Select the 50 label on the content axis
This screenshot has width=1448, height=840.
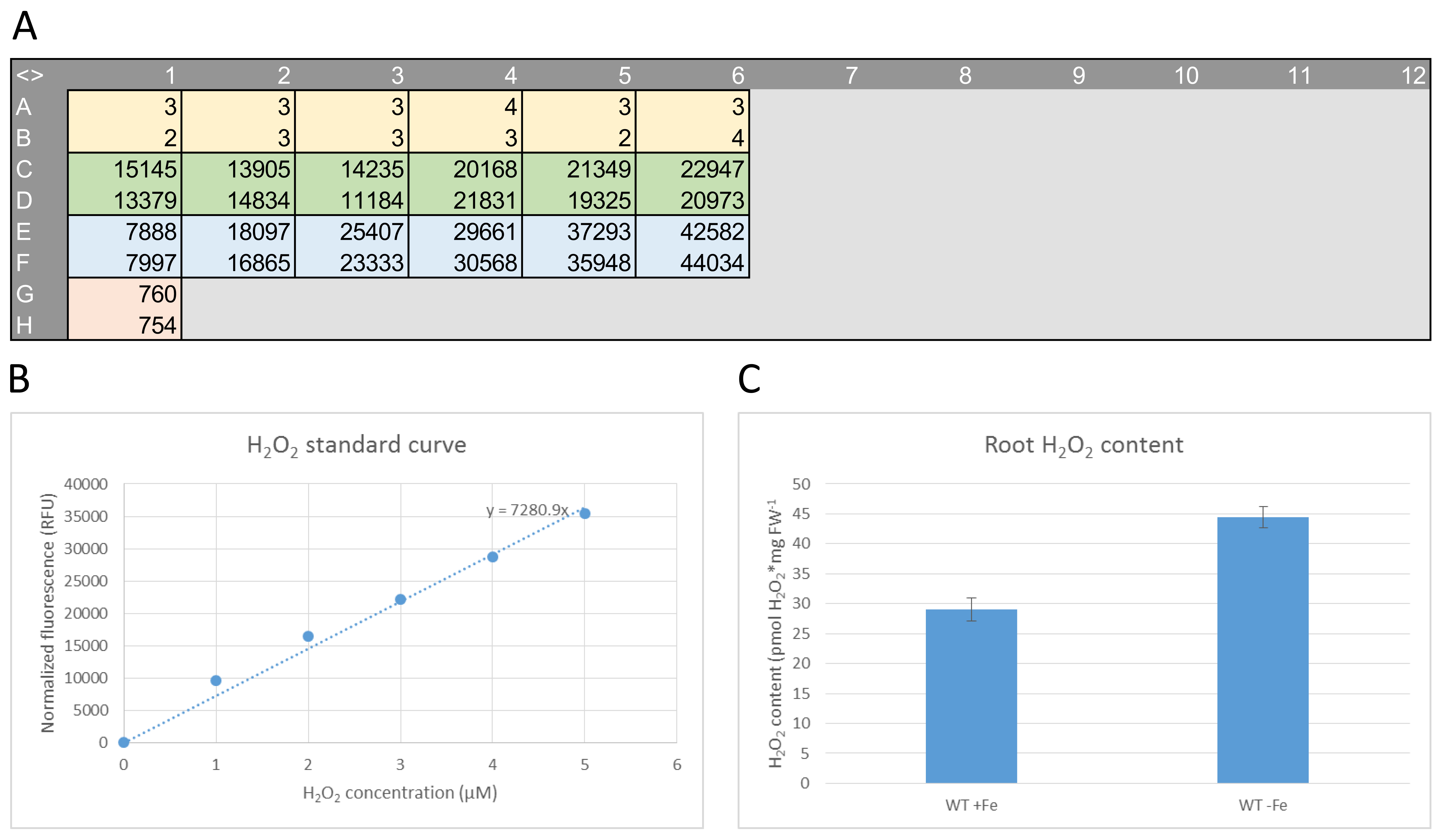click(x=801, y=484)
